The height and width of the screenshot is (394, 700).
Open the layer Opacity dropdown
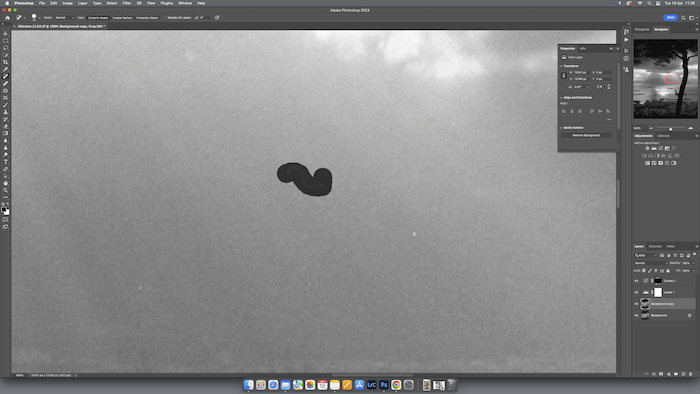point(693,263)
